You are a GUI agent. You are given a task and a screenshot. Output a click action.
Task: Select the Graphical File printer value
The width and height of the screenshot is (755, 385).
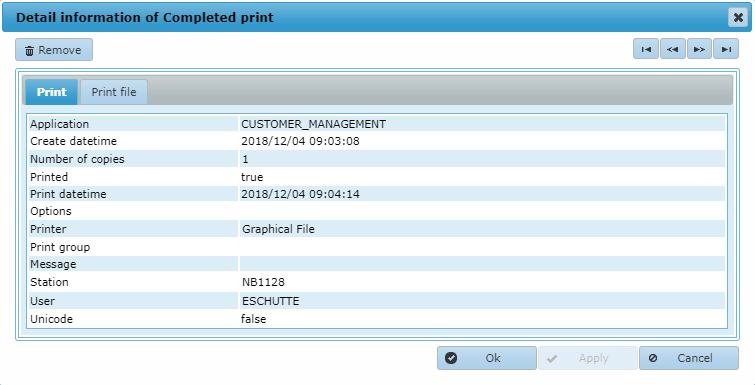278,229
